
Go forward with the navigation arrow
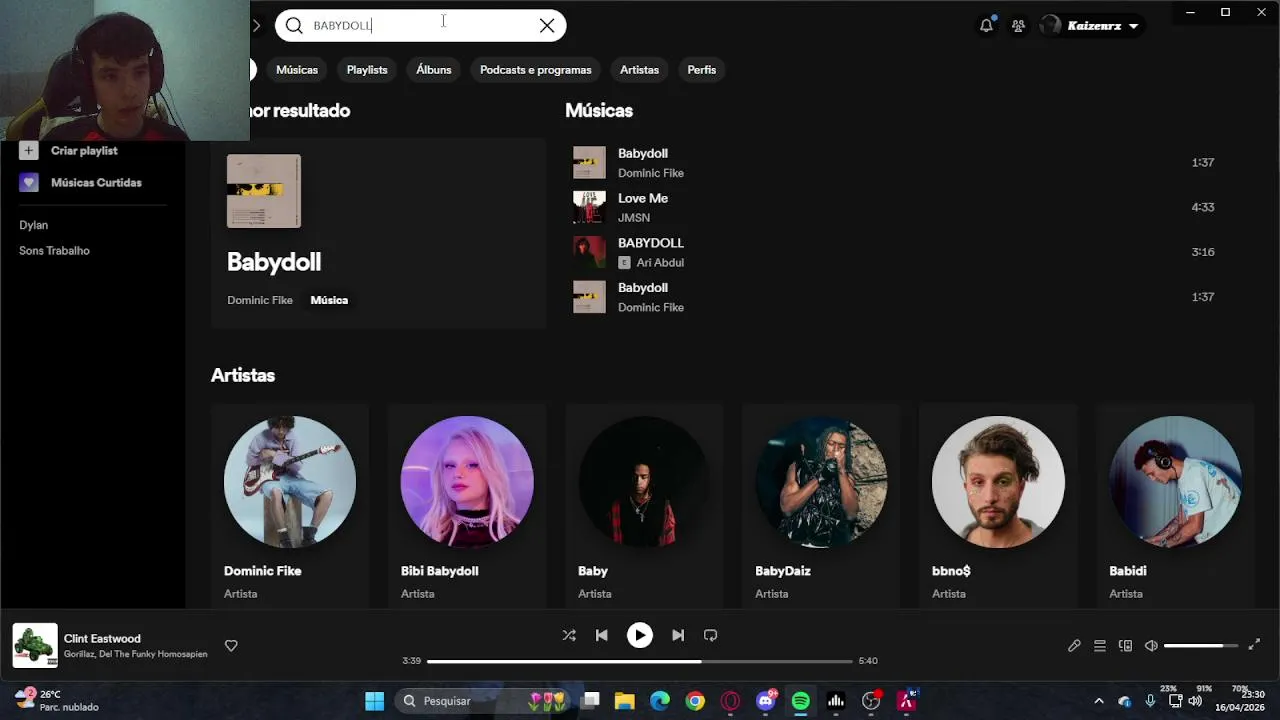256,26
